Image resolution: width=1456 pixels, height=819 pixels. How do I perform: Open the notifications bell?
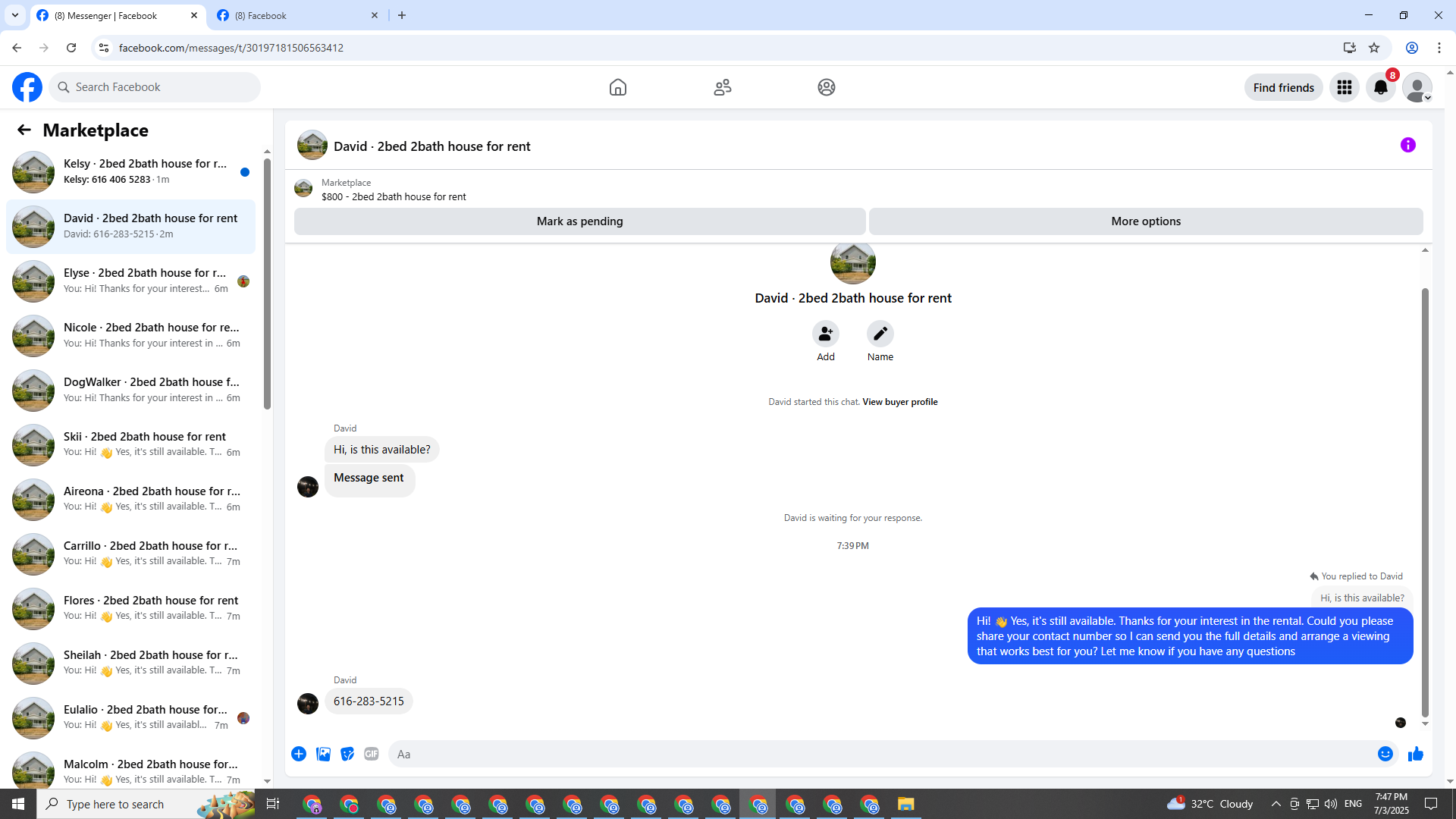(x=1380, y=87)
